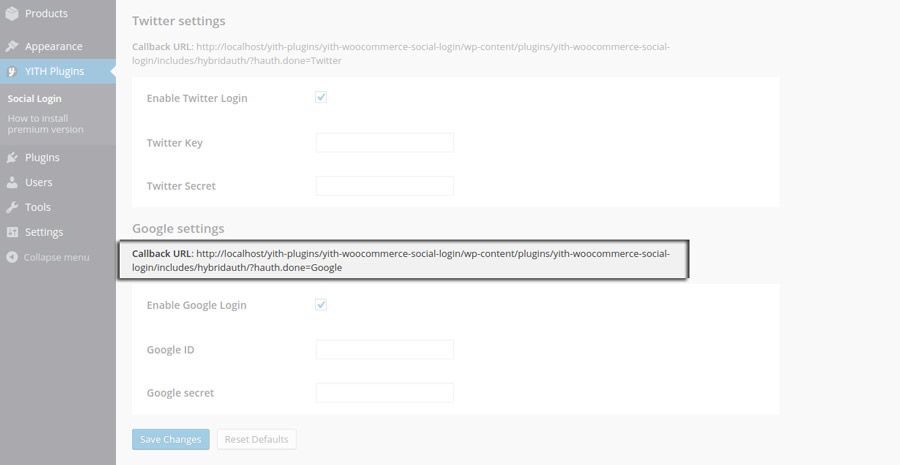Click the Reset Defaults button

click(257, 439)
